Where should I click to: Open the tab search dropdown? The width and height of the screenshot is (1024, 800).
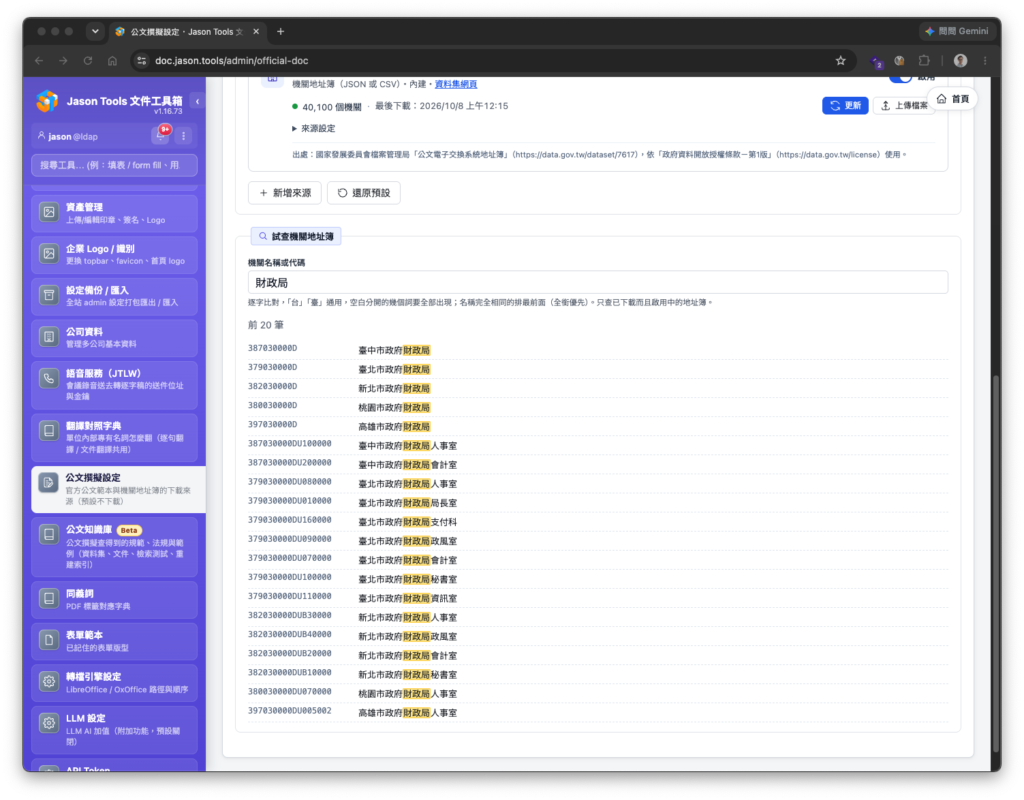pos(95,31)
